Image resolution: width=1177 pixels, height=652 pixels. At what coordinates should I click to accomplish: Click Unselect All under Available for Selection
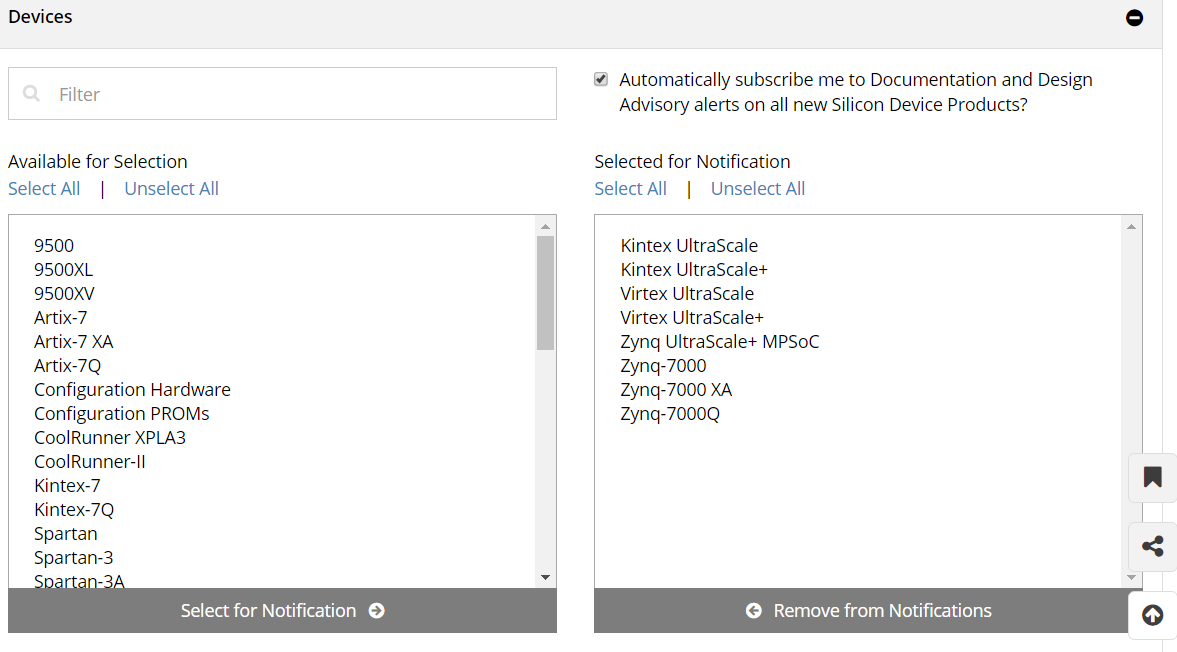click(x=171, y=189)
